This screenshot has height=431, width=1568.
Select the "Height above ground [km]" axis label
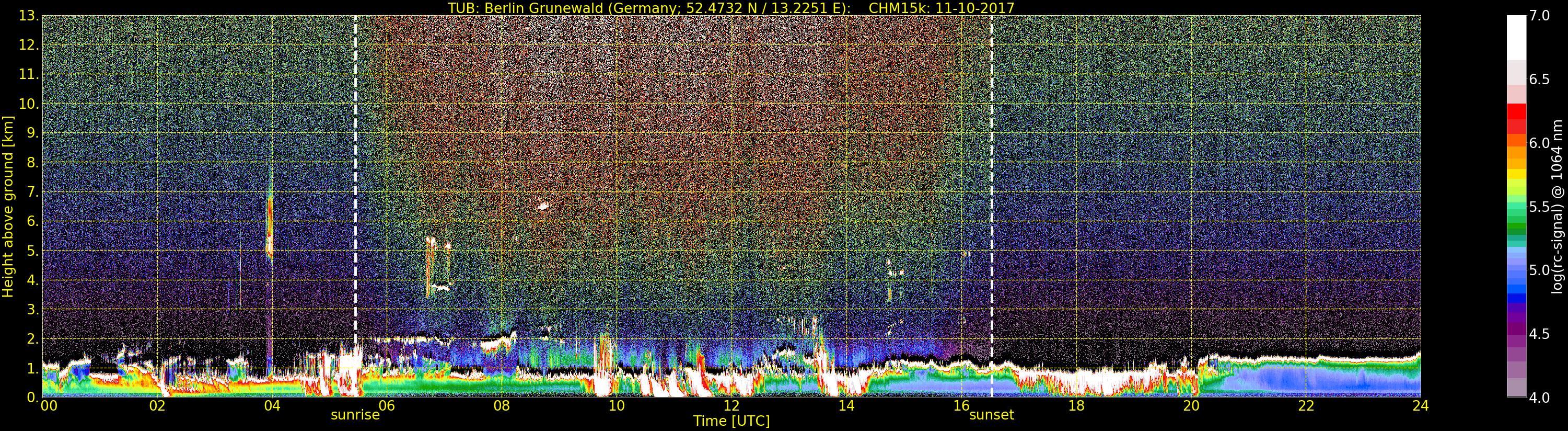tap(8, 206)
